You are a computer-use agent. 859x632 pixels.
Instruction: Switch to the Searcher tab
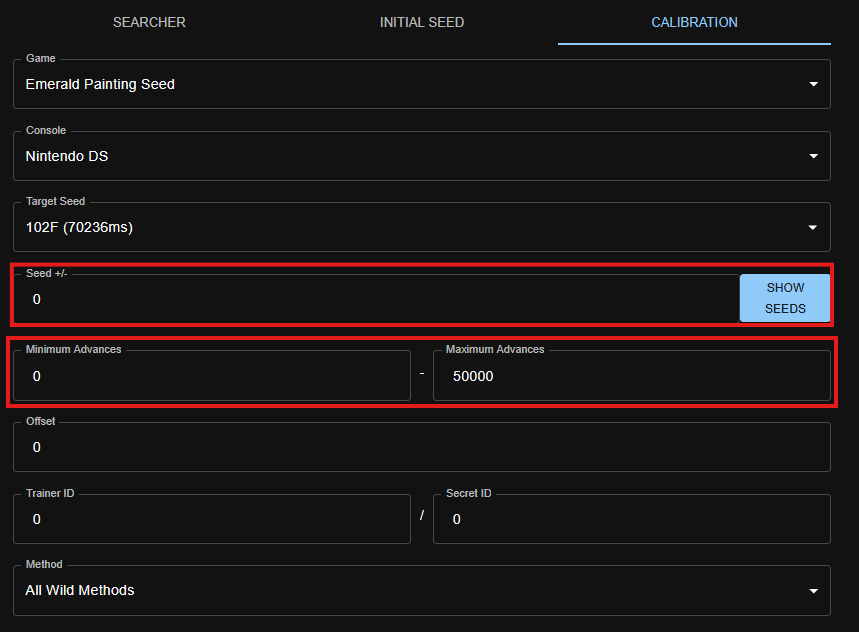pos(149,22)
